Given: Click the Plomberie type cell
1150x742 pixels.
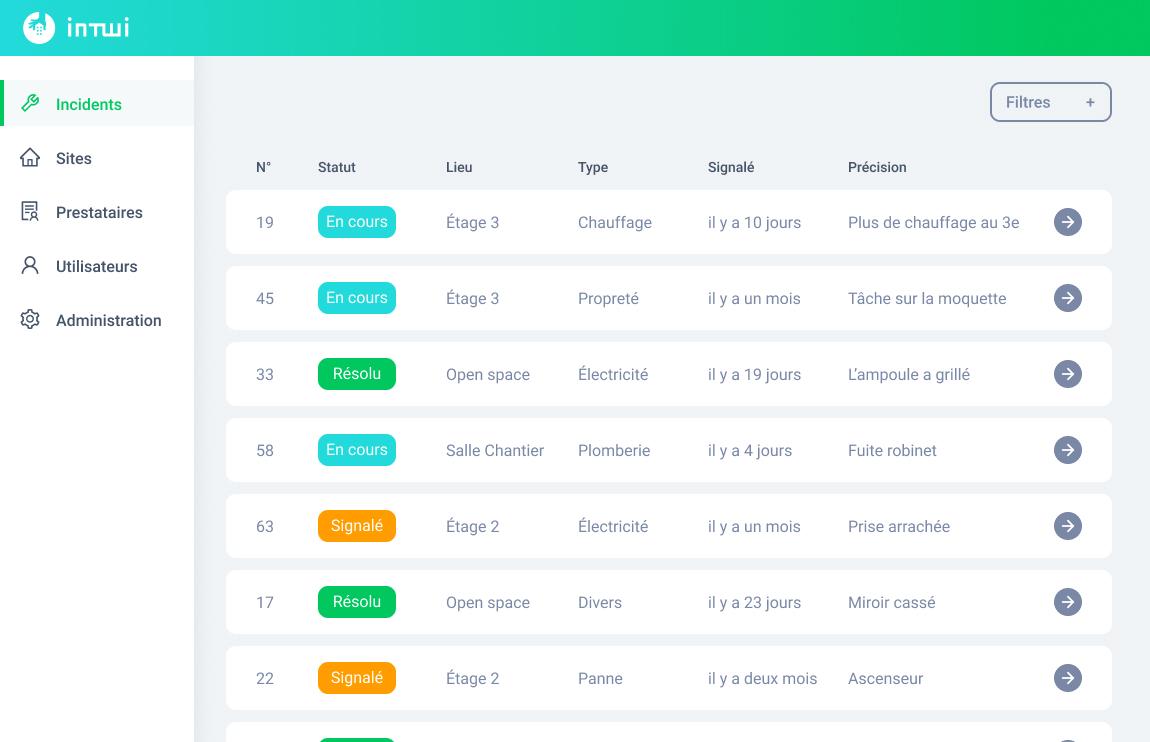Looking at the screenshot, I should coord(614,450).
